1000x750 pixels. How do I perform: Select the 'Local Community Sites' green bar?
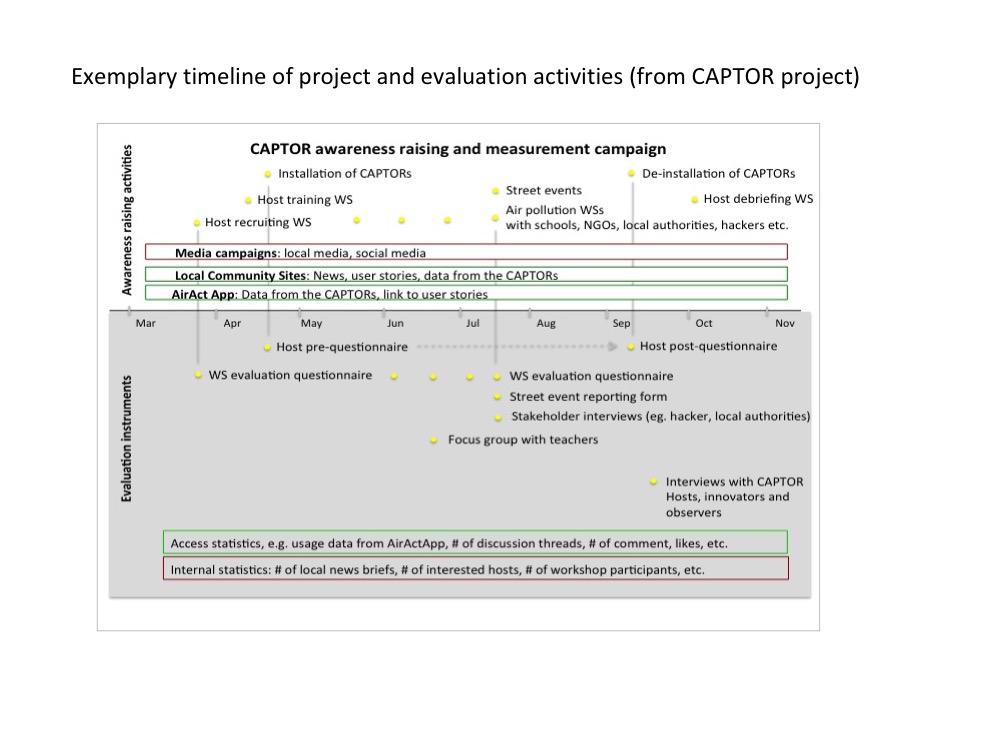pyautogui.click(x=466, y=275)
